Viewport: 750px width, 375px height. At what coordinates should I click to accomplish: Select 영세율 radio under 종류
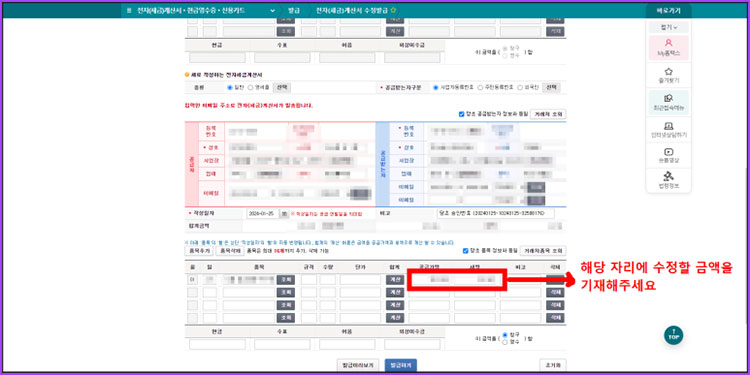pos(251,88)
